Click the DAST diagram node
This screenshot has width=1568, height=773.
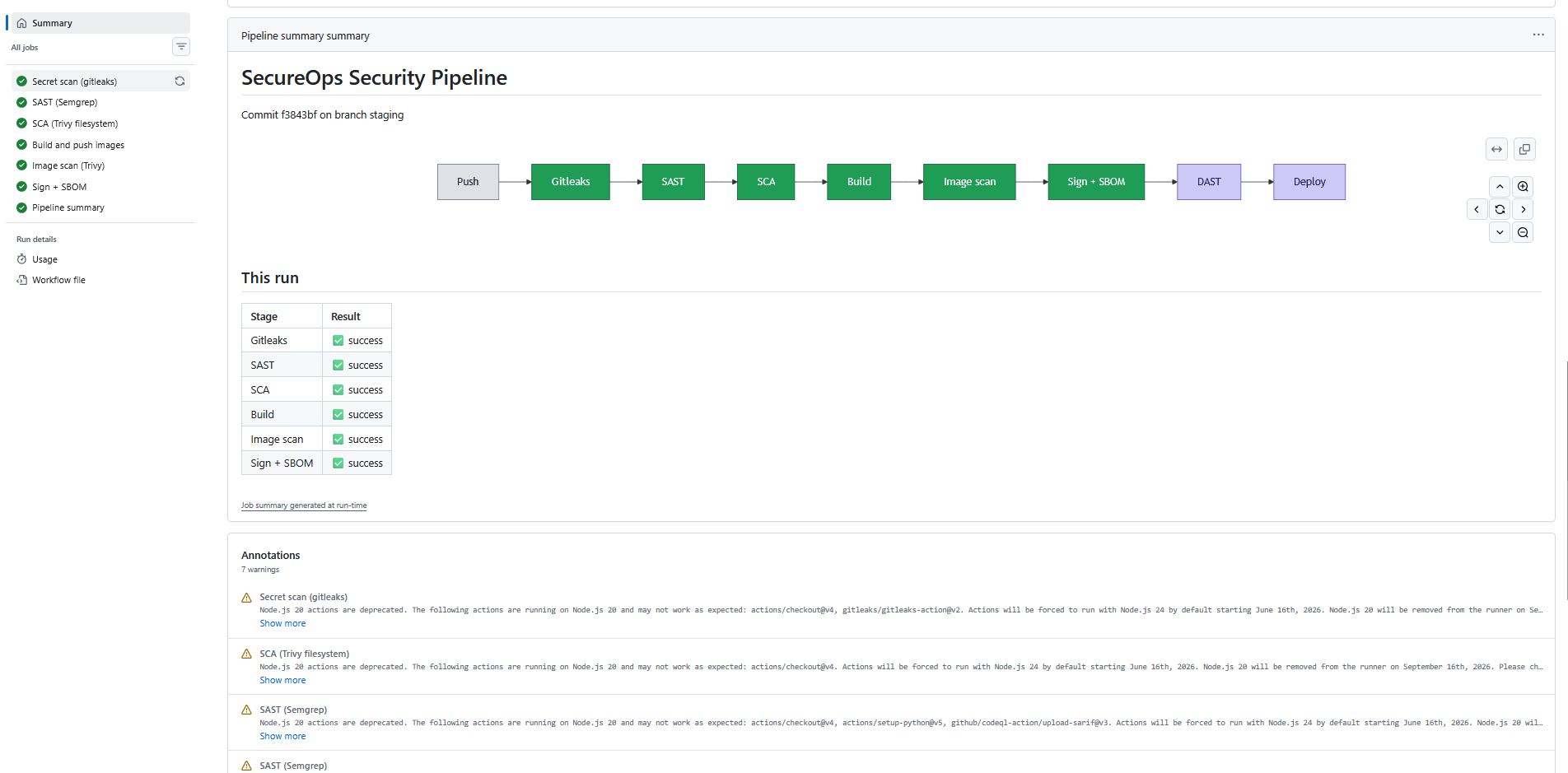1209,182
